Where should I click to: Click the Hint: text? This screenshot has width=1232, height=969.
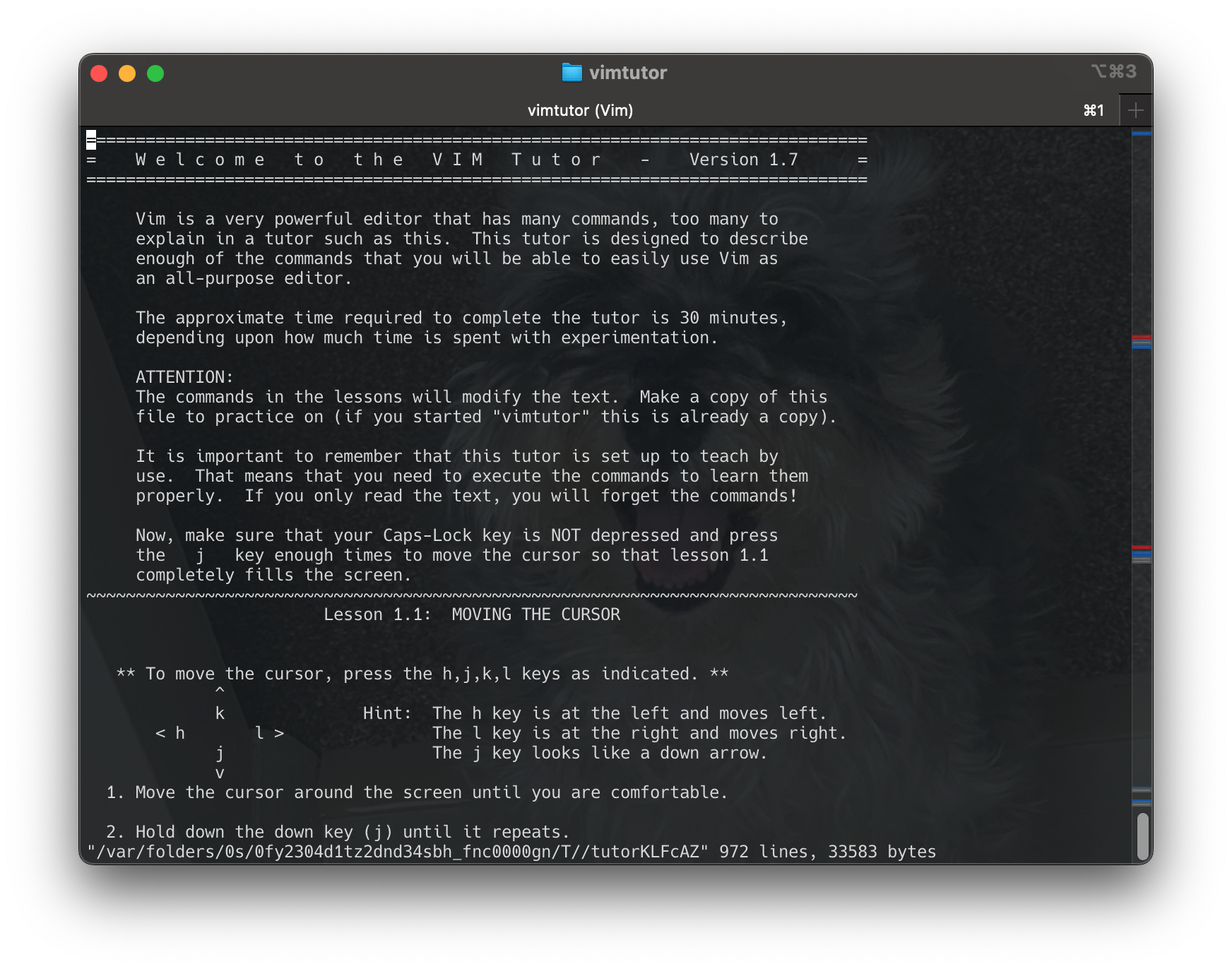(x=385, y=713)
